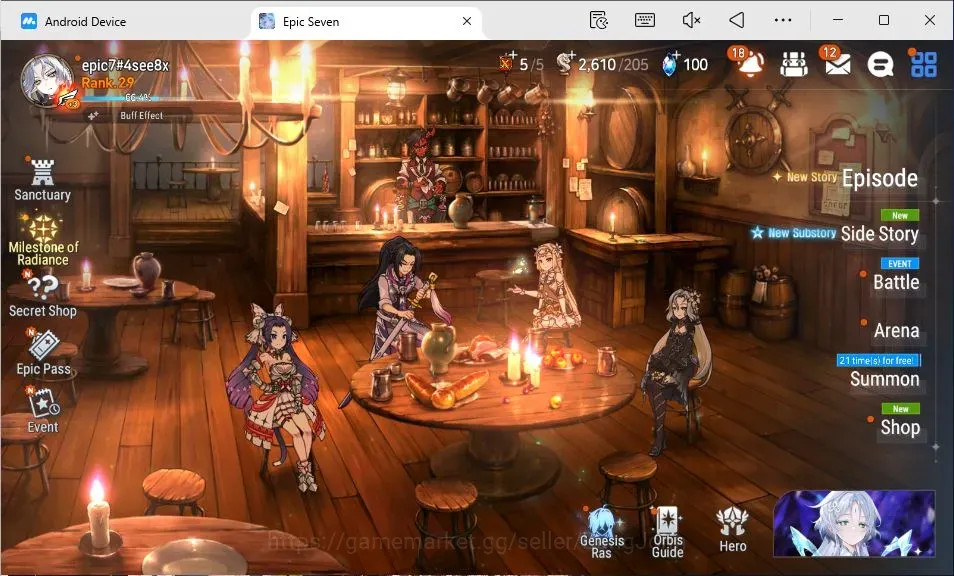
Task: Tap the purple-haired seated heroine
Action: [277, 395]
